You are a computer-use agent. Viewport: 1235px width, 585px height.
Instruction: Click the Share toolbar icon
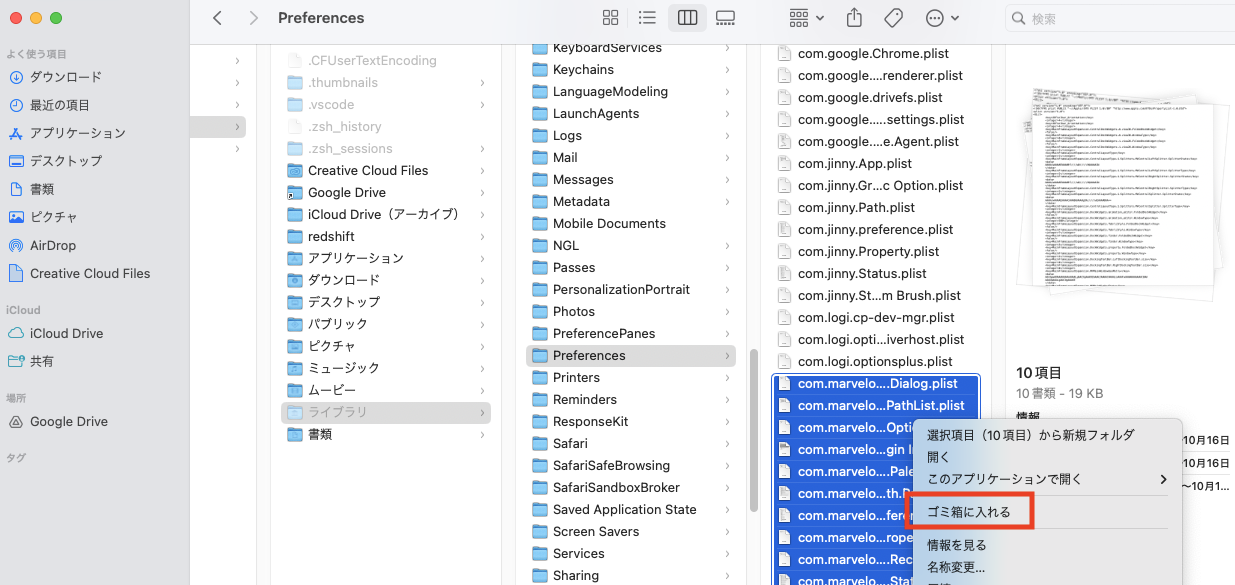854,18
